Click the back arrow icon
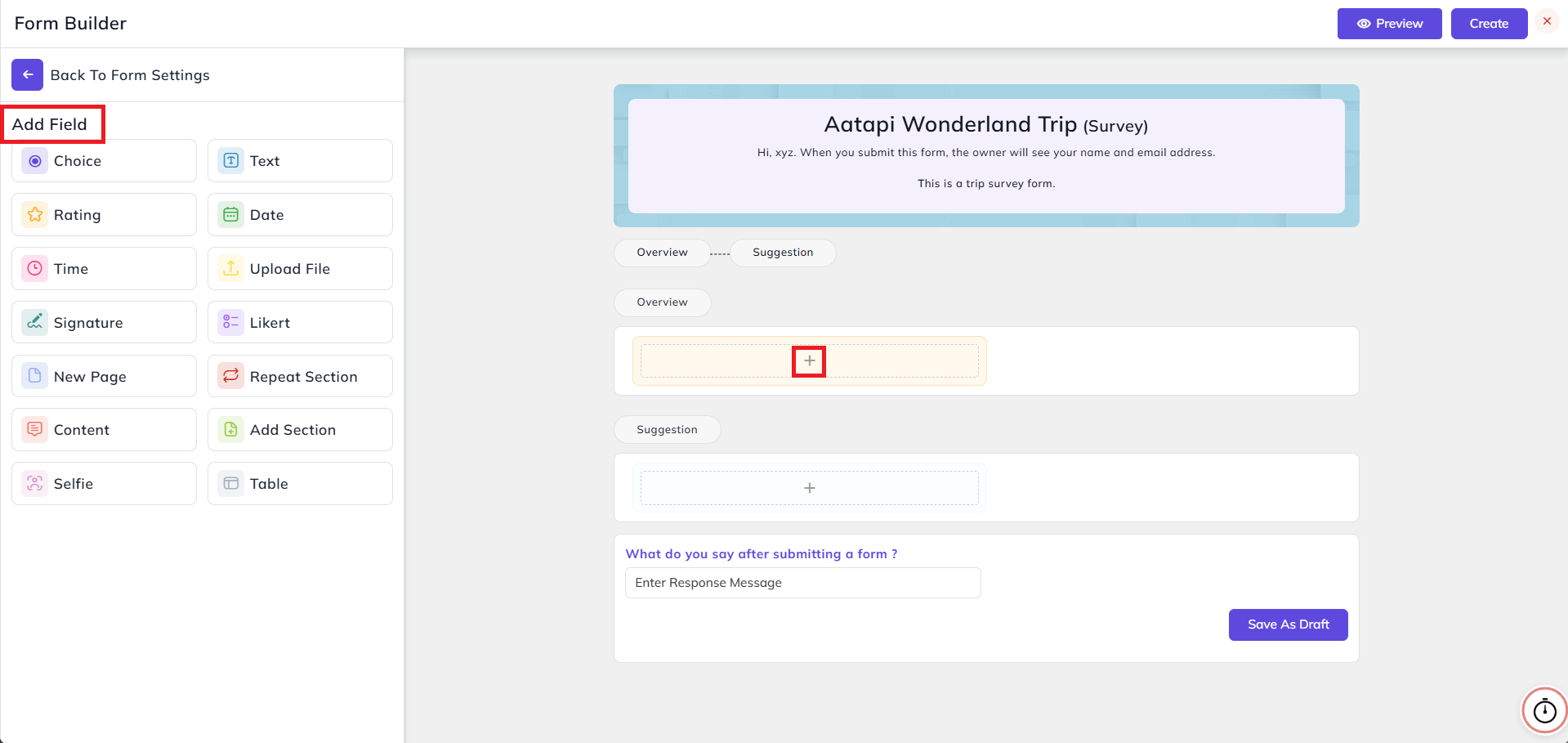 click(27, 75)
